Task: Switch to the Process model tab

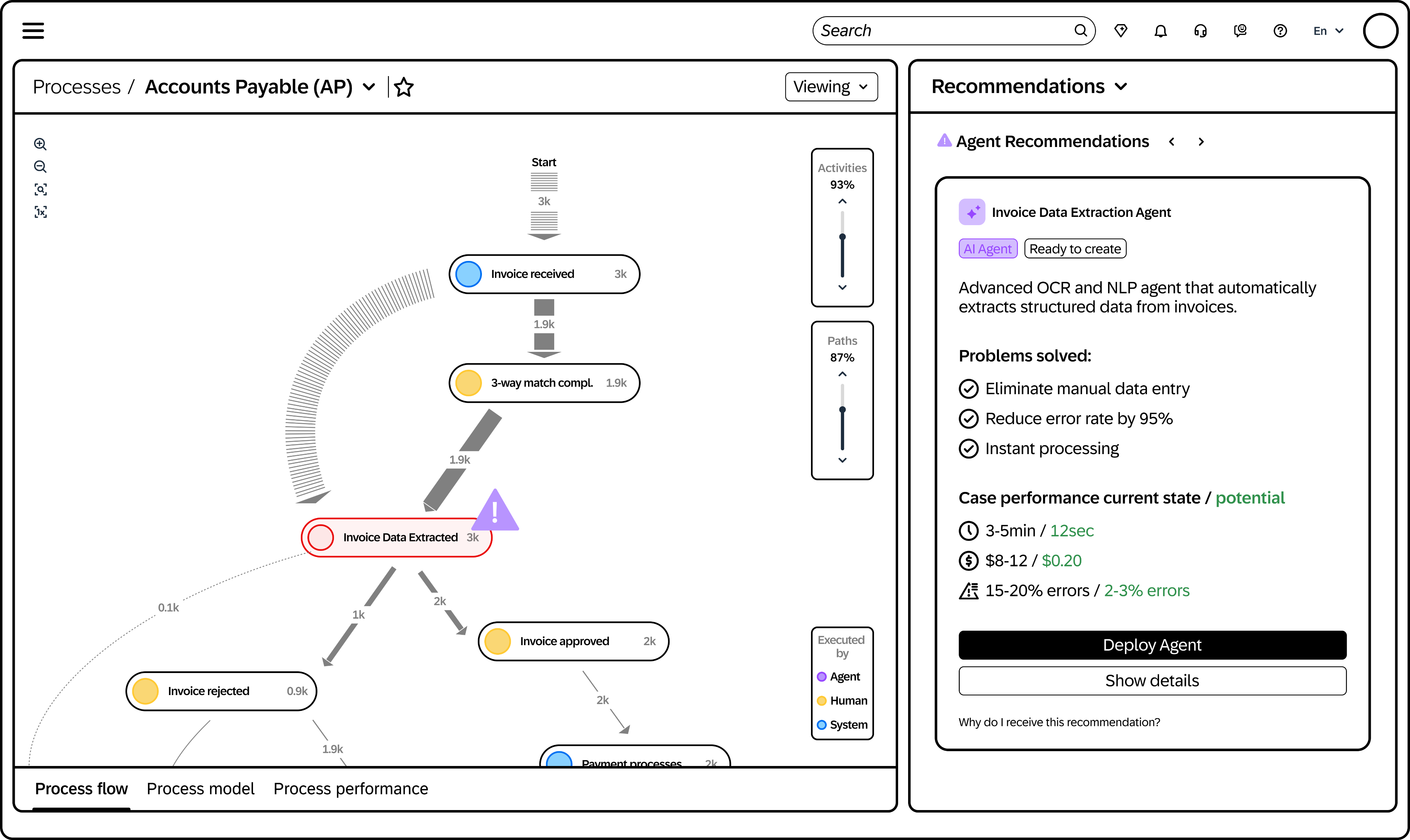Action: point(200,788)
